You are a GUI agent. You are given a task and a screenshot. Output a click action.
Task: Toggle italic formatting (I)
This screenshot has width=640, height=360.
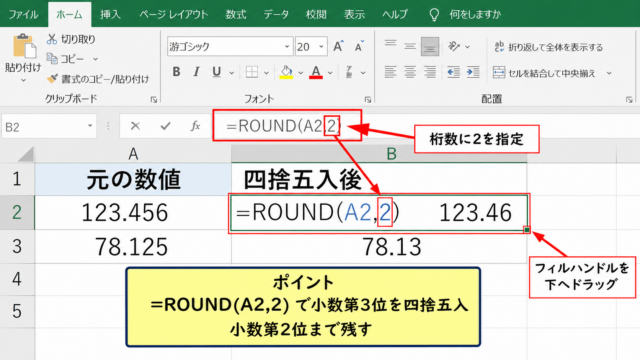pyautogui.click(x=196, y=72)
